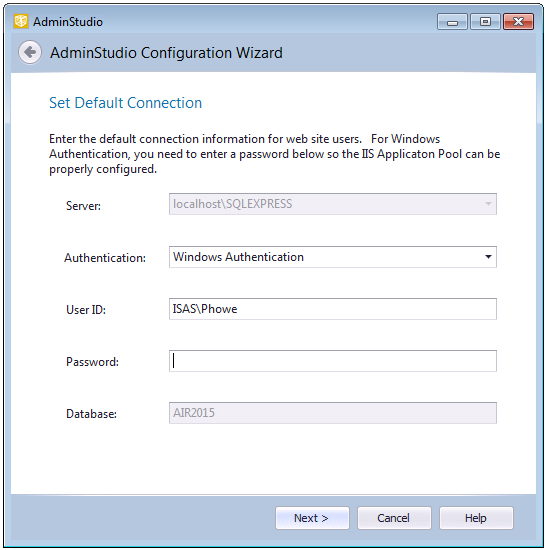Focus the empty Password field

[333, 361]
